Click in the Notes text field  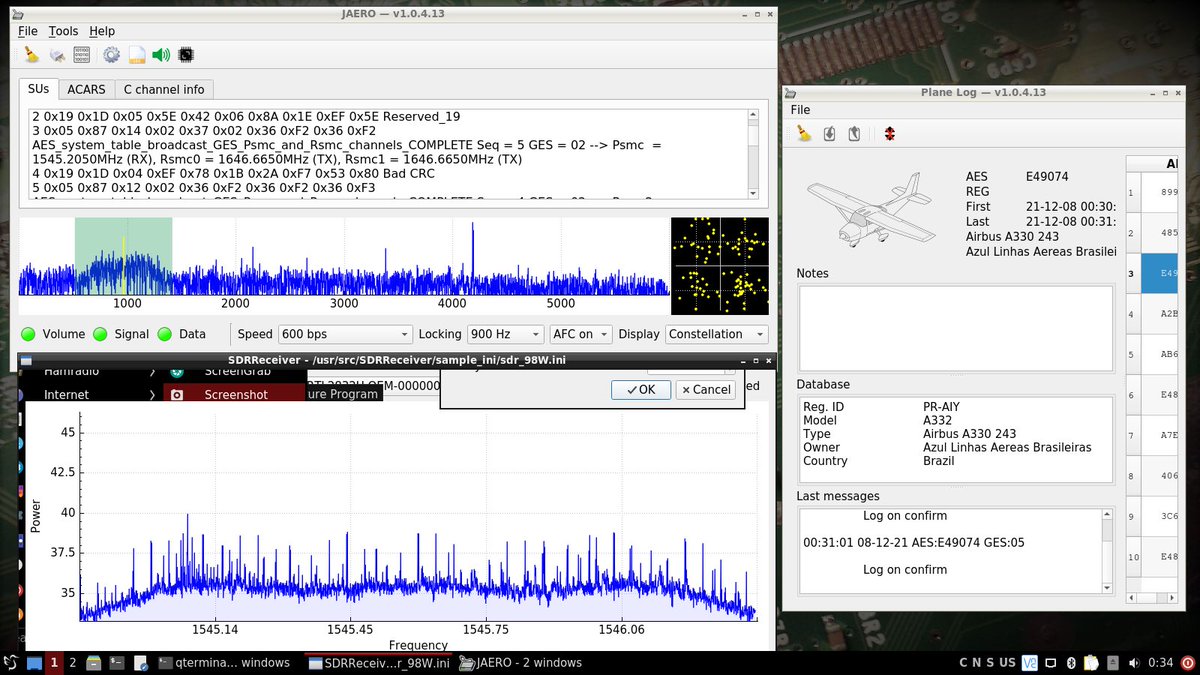click(955, 327)
